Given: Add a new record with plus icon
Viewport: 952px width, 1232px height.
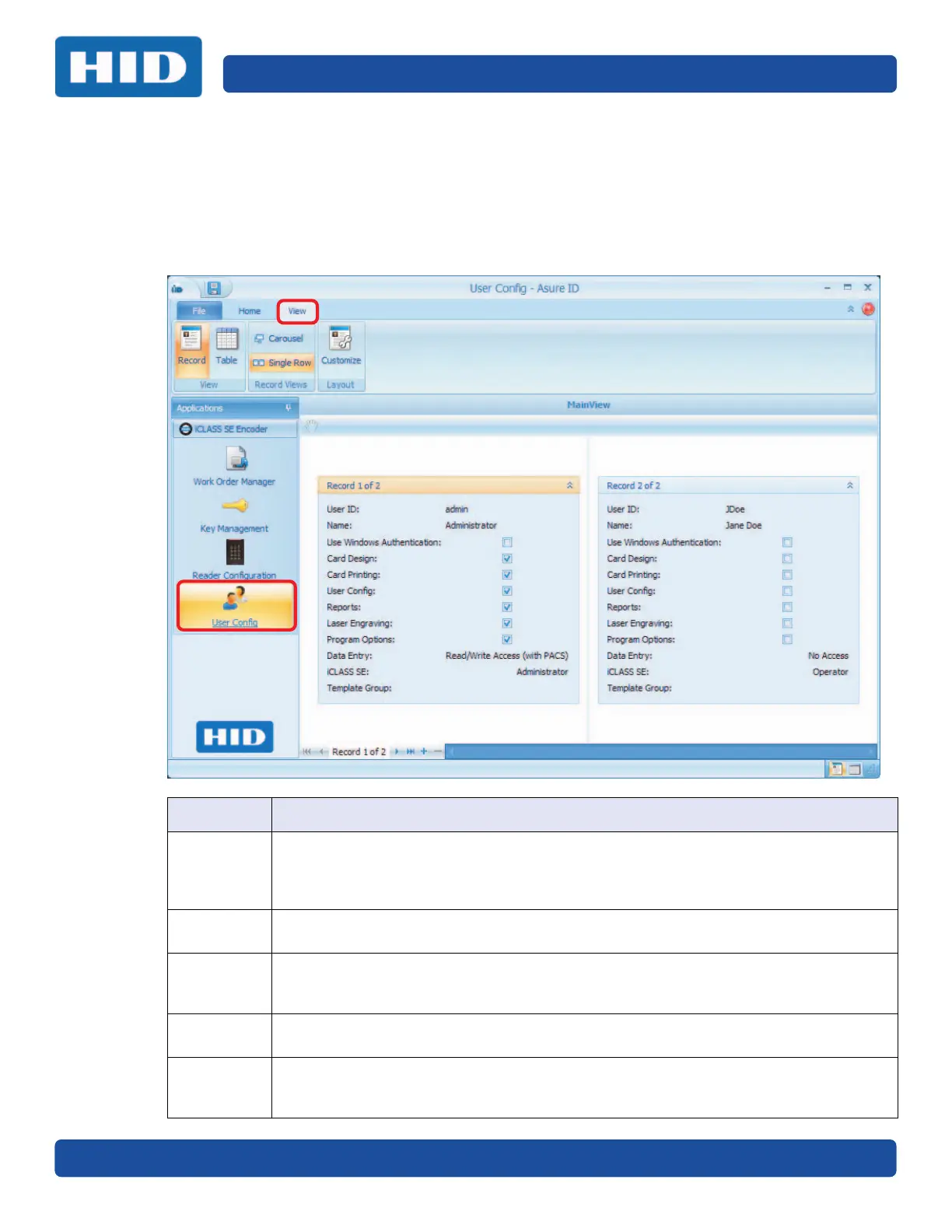Looking at the screenshot, I should point(424,752).
